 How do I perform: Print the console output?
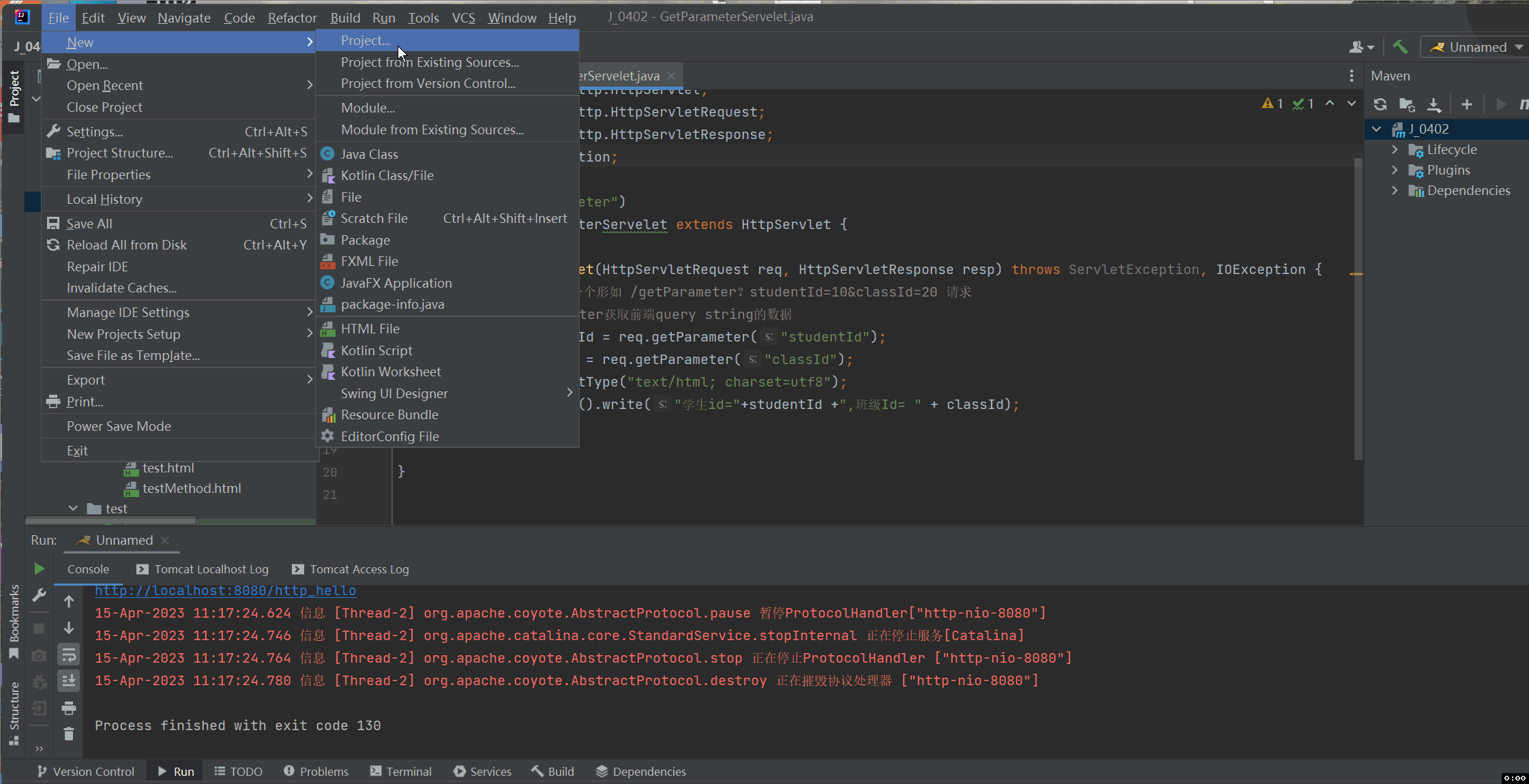click(69, 708)
